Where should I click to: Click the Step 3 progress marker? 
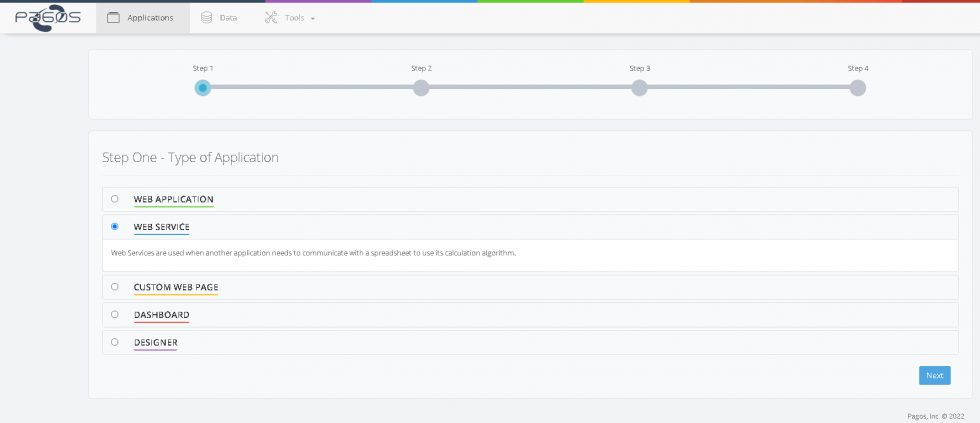639,88
